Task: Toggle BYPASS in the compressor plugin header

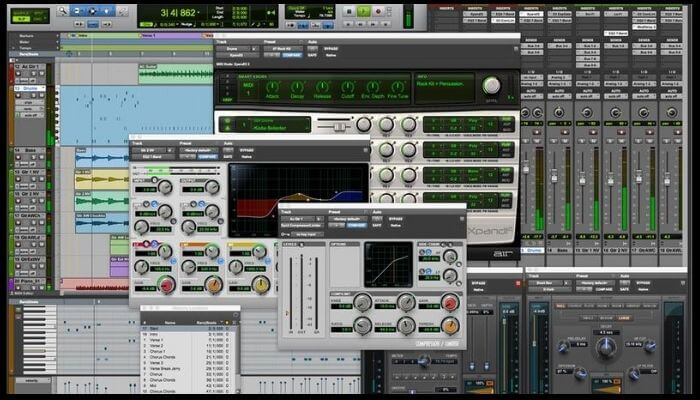Action: [396, 219]
